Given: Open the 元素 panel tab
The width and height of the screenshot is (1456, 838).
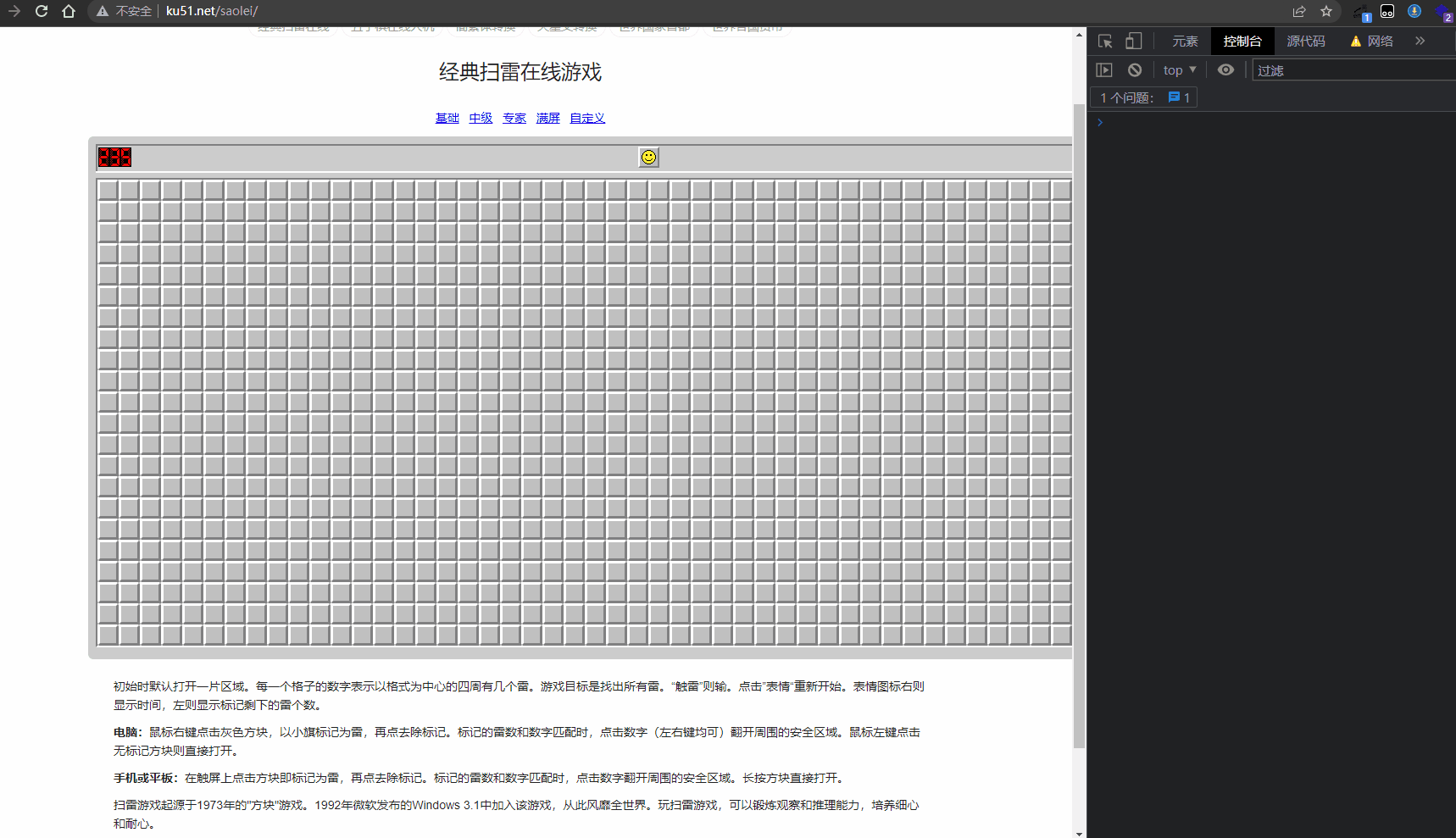Looking at the screenshot, I should pos(1185,41).
